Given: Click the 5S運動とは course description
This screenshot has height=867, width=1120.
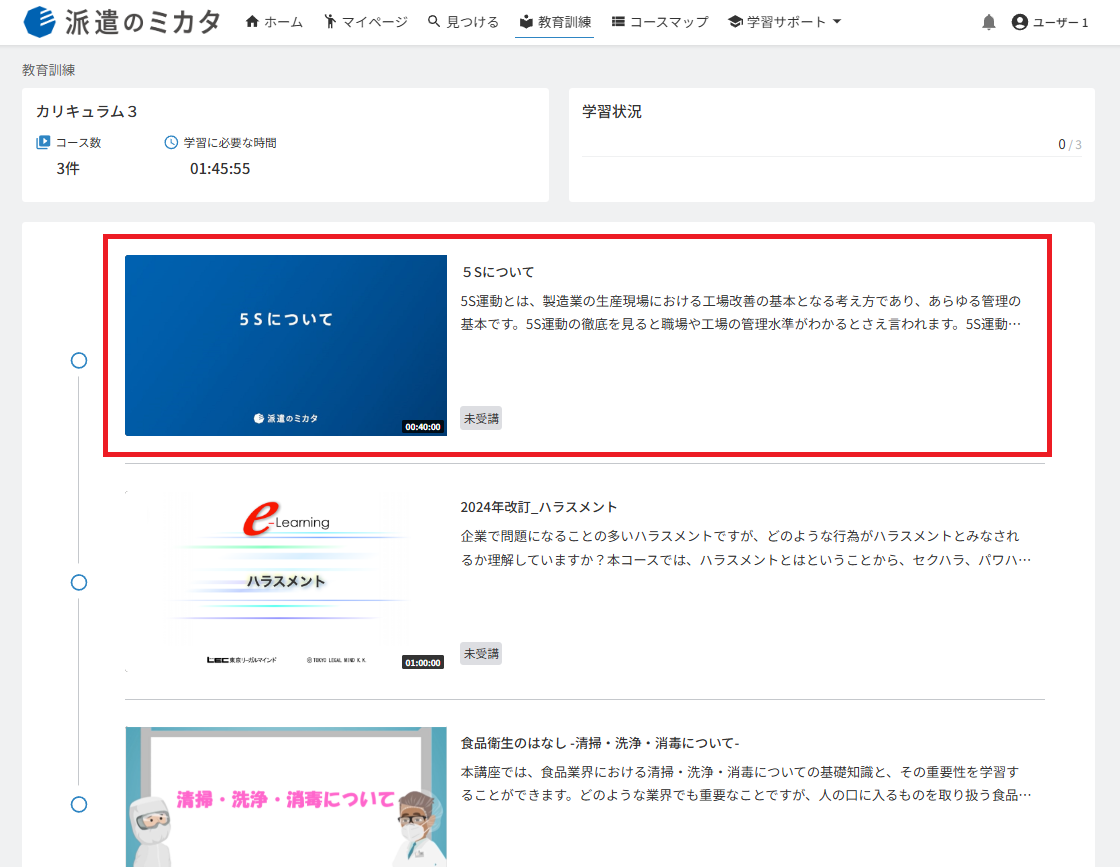Looking at the screenshot, I should pos(741,312).
